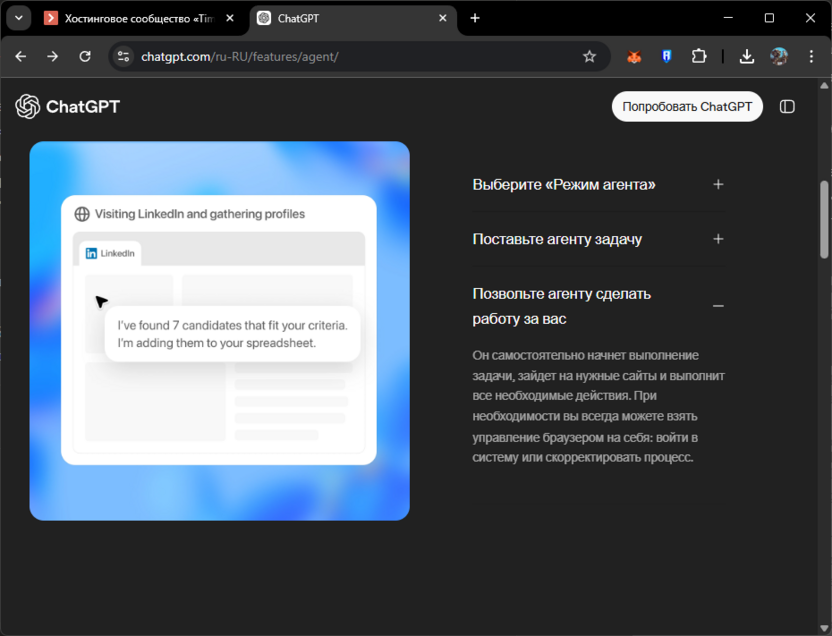Screen dimensions: 832x636
Task: Open the browser profile avatar
Action: [779, 56]
